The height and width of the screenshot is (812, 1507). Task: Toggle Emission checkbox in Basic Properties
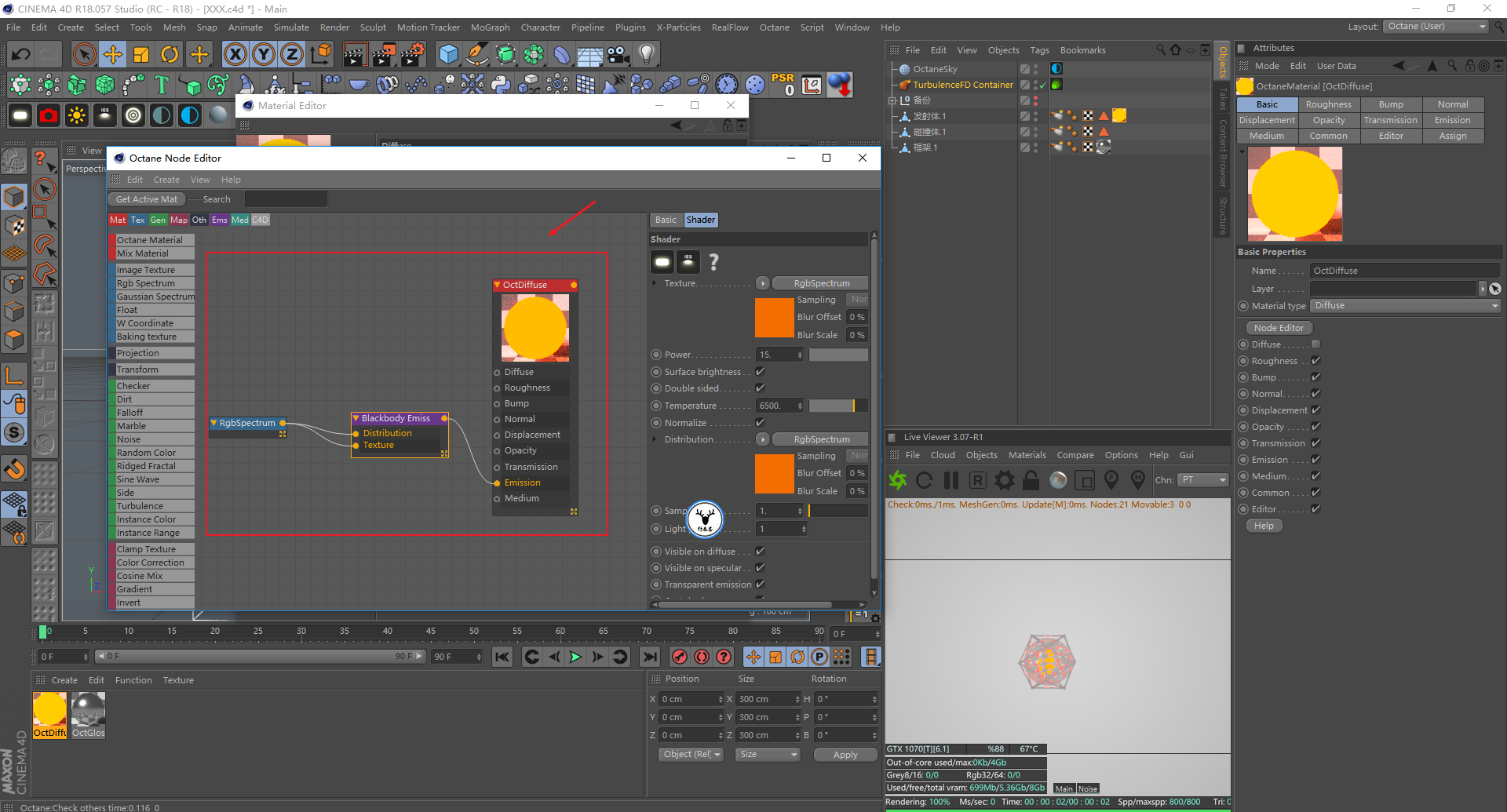[1315, 459]
